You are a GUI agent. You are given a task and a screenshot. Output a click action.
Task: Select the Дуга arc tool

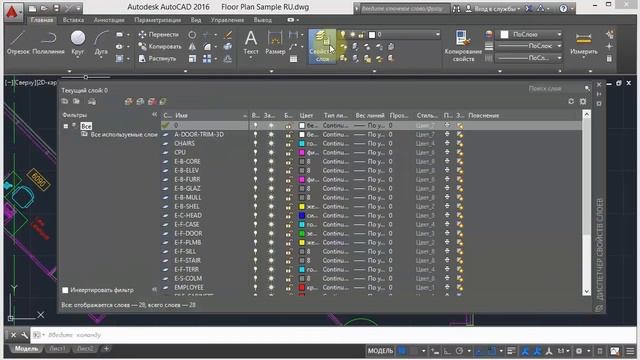click(x=101, y=43)
